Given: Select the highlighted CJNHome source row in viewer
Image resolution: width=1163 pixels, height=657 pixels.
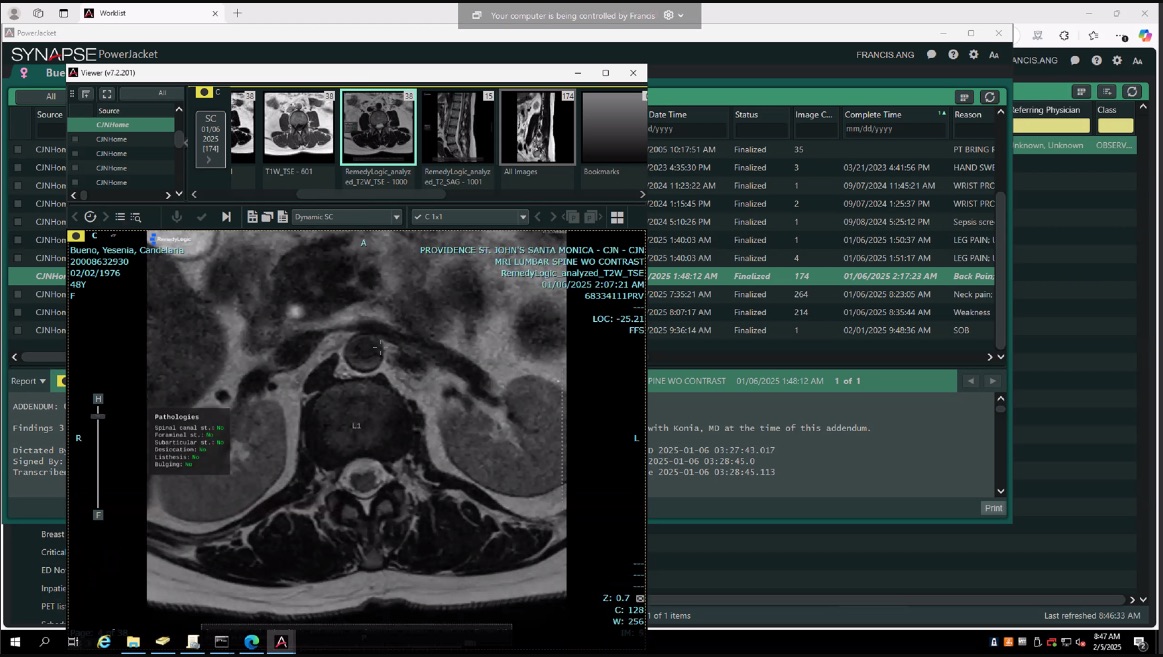Looking at the screenshot, I should tap(122, 125).
